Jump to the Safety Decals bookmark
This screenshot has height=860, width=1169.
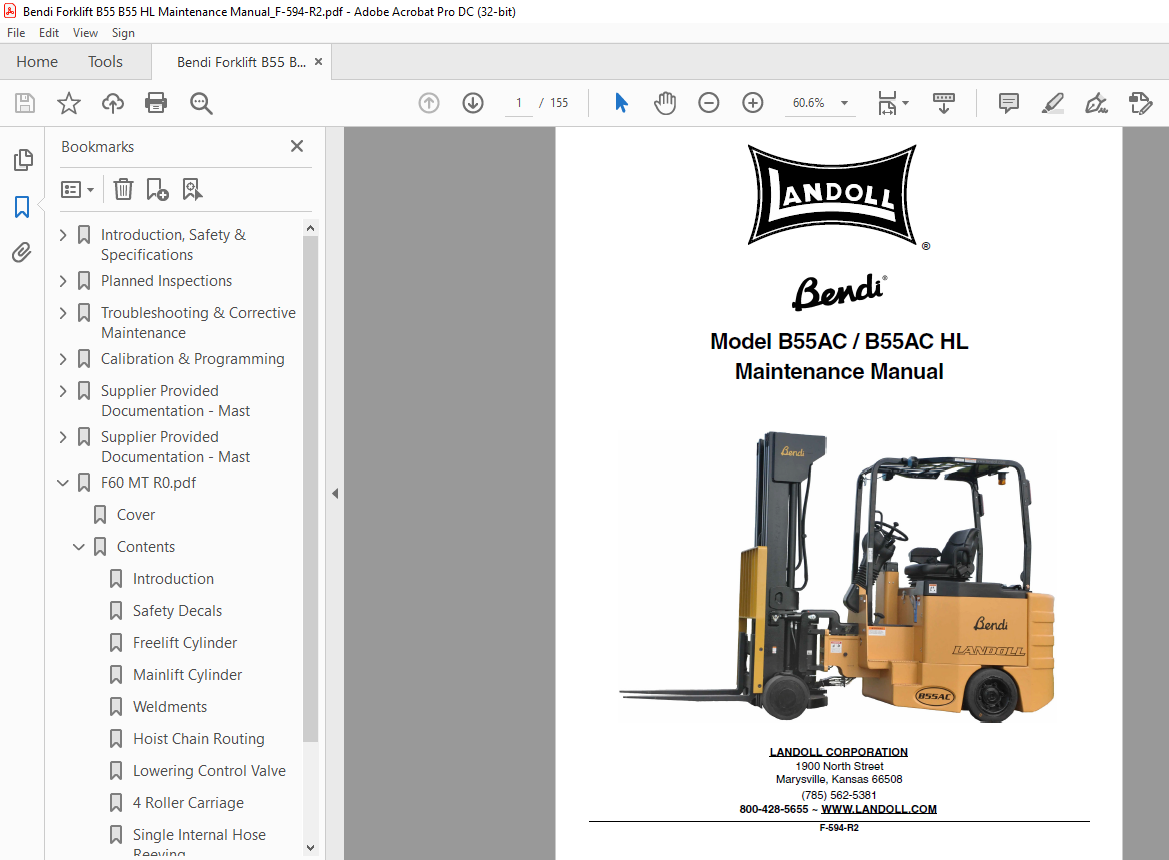(x=177, y=611)
